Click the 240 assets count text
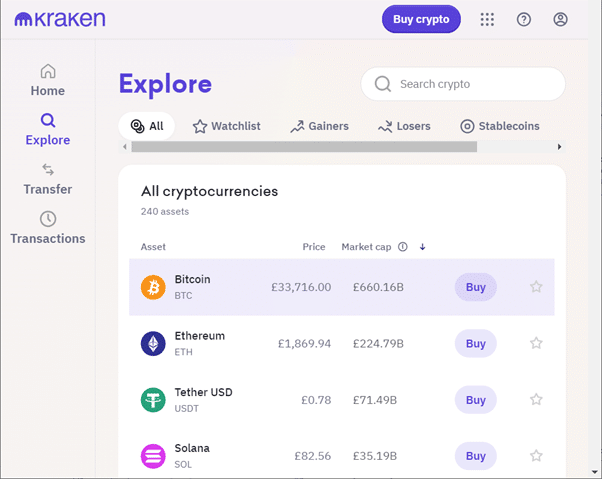Viewport: 602px width, 479px height. click(x=165, y=211)
